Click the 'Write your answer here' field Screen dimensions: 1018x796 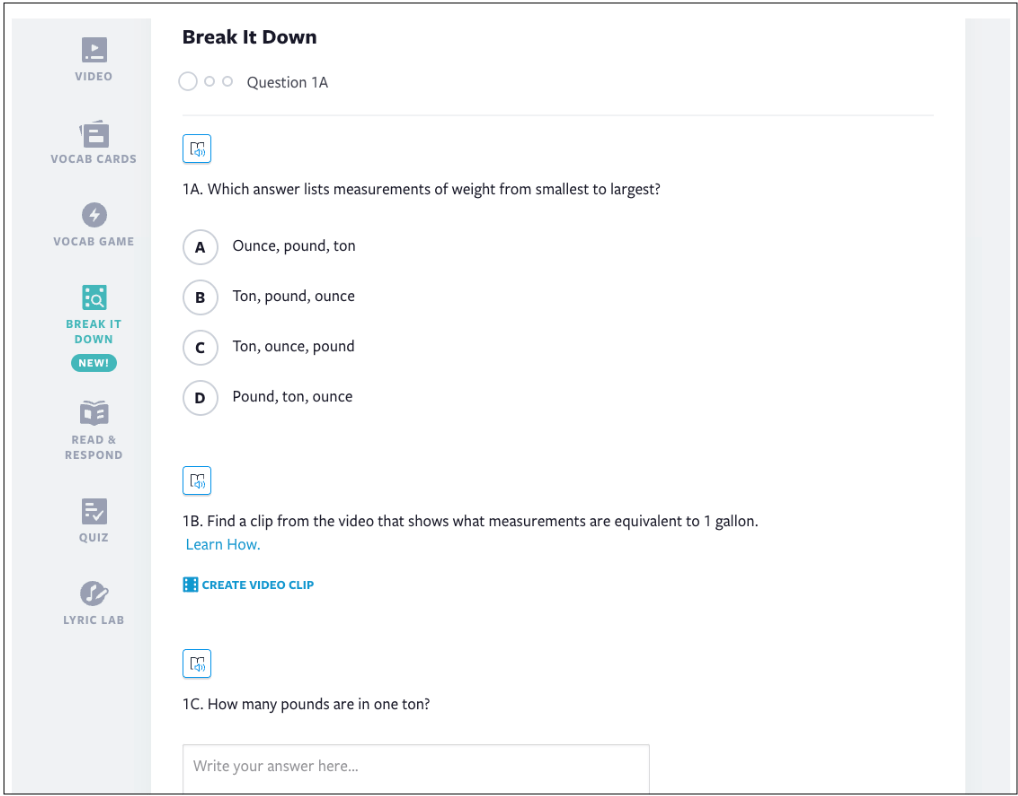click(415, 767)
